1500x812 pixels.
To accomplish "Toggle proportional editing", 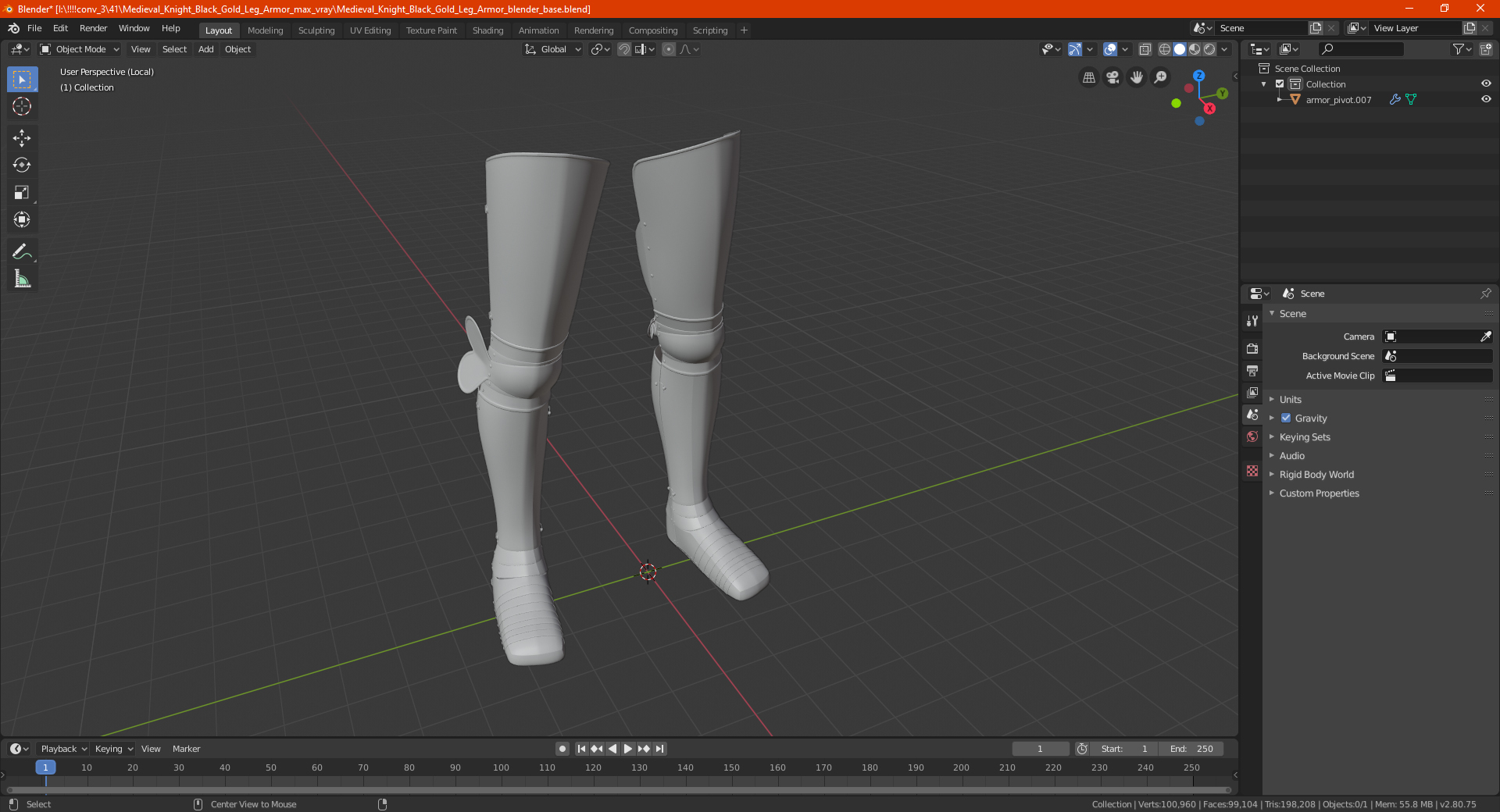I will pos(669,49).
